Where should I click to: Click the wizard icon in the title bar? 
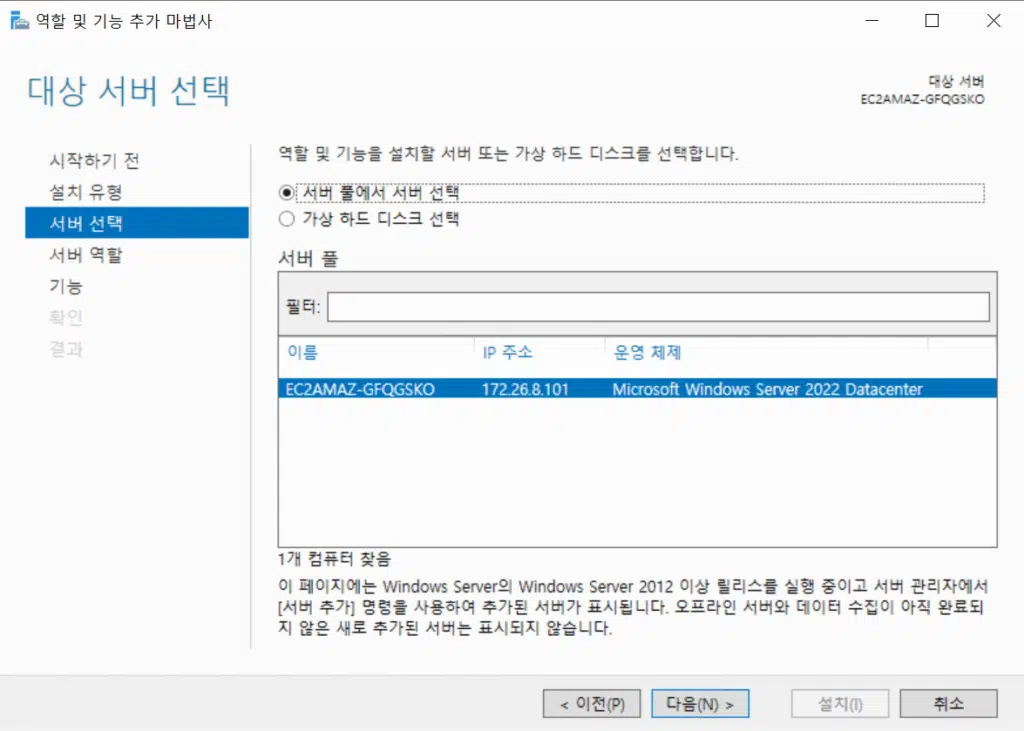click(18, 20)
